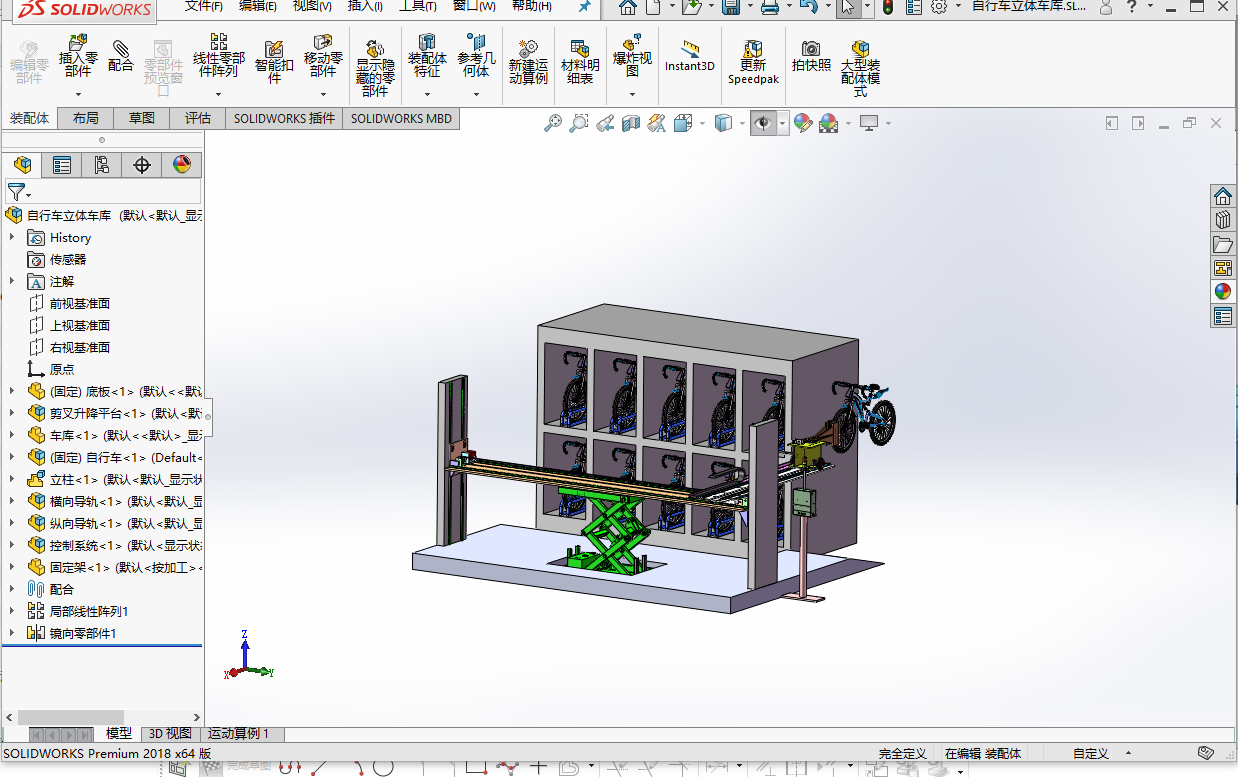Toggle Hide/Show Items eye icon
1238x777 pixels.
[x=763, y=123]
